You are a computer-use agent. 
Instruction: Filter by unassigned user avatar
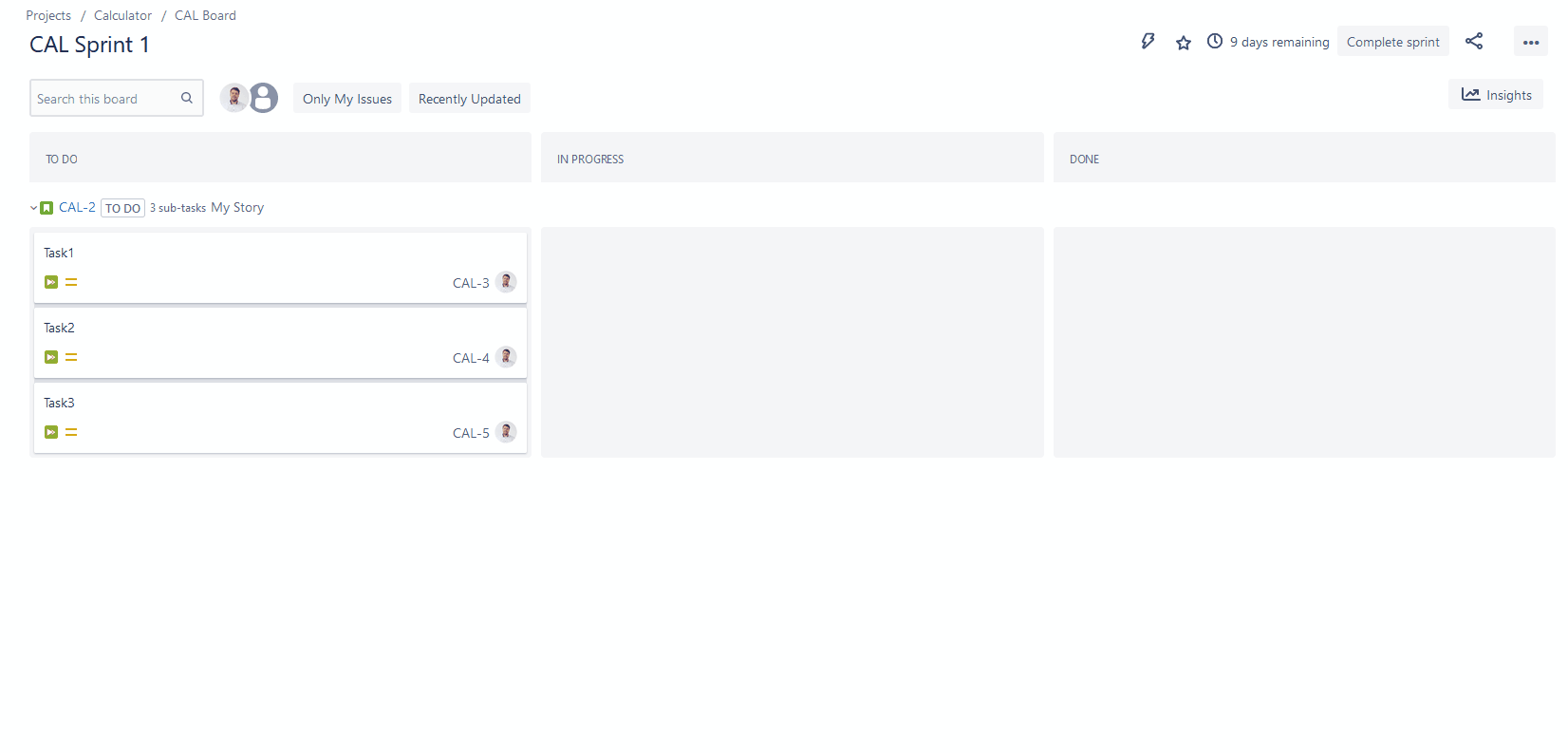click(263, 97)
